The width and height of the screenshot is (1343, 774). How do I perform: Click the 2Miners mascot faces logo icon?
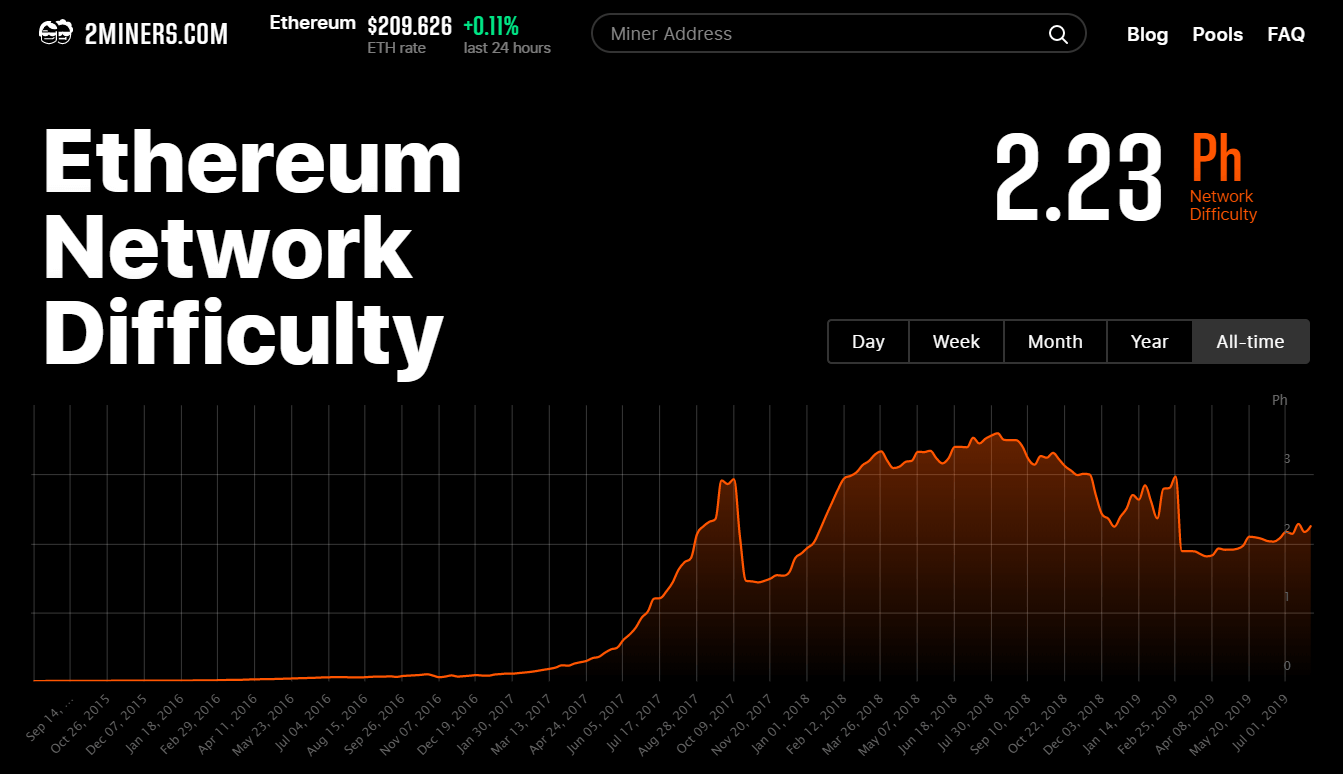pos(55,33)
